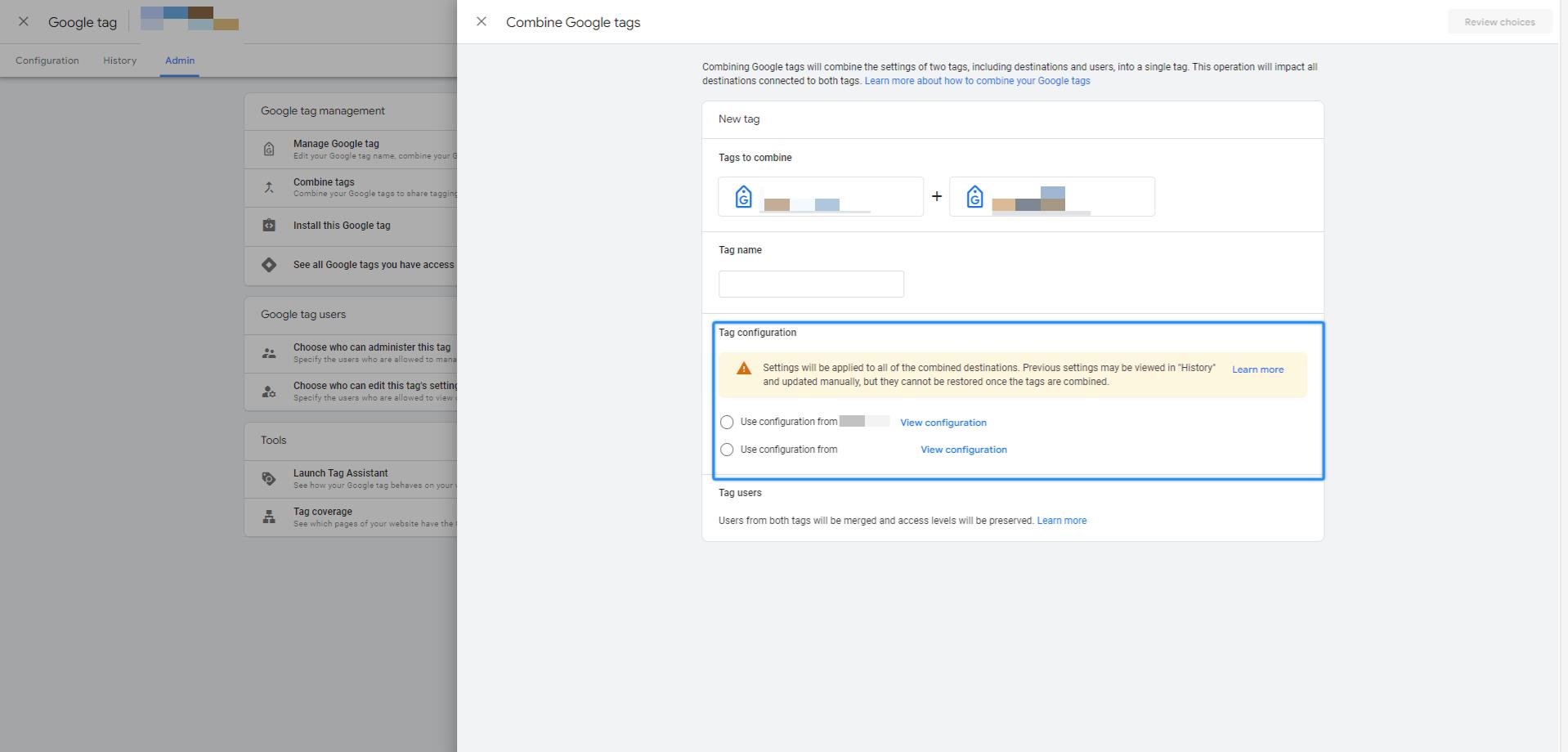Viewport: 1568px width, 752px height.
Task: Click the Google tag users heading
Action: coord(303,315)
